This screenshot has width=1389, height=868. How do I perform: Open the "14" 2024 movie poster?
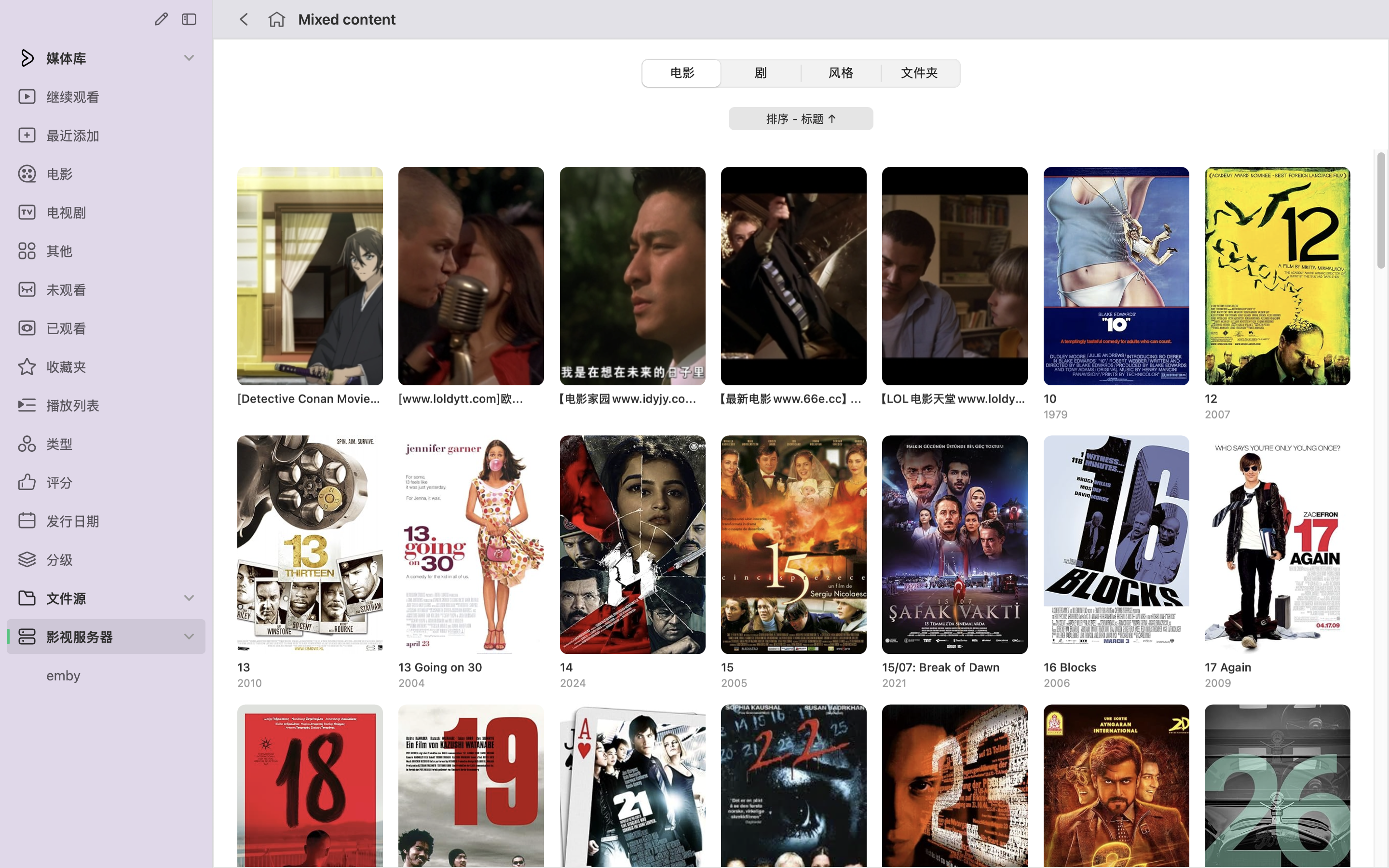click(632, 545)
